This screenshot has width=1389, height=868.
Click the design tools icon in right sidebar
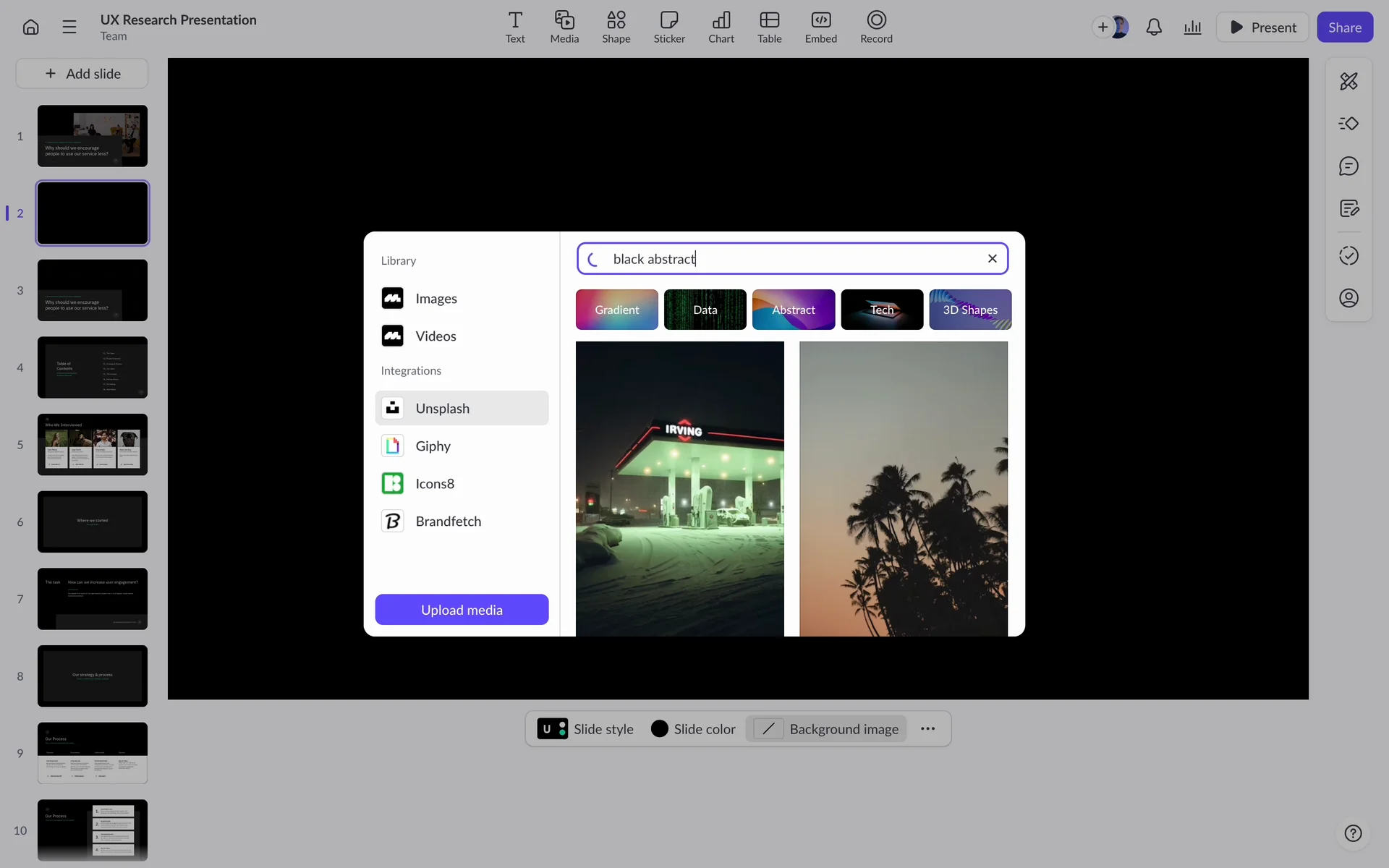pos(1348,81)
